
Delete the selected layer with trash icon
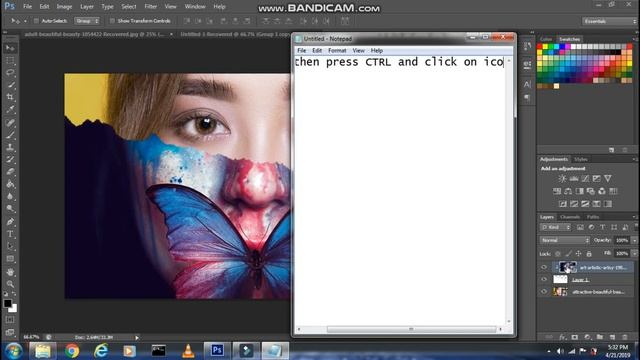click(624, 337)
